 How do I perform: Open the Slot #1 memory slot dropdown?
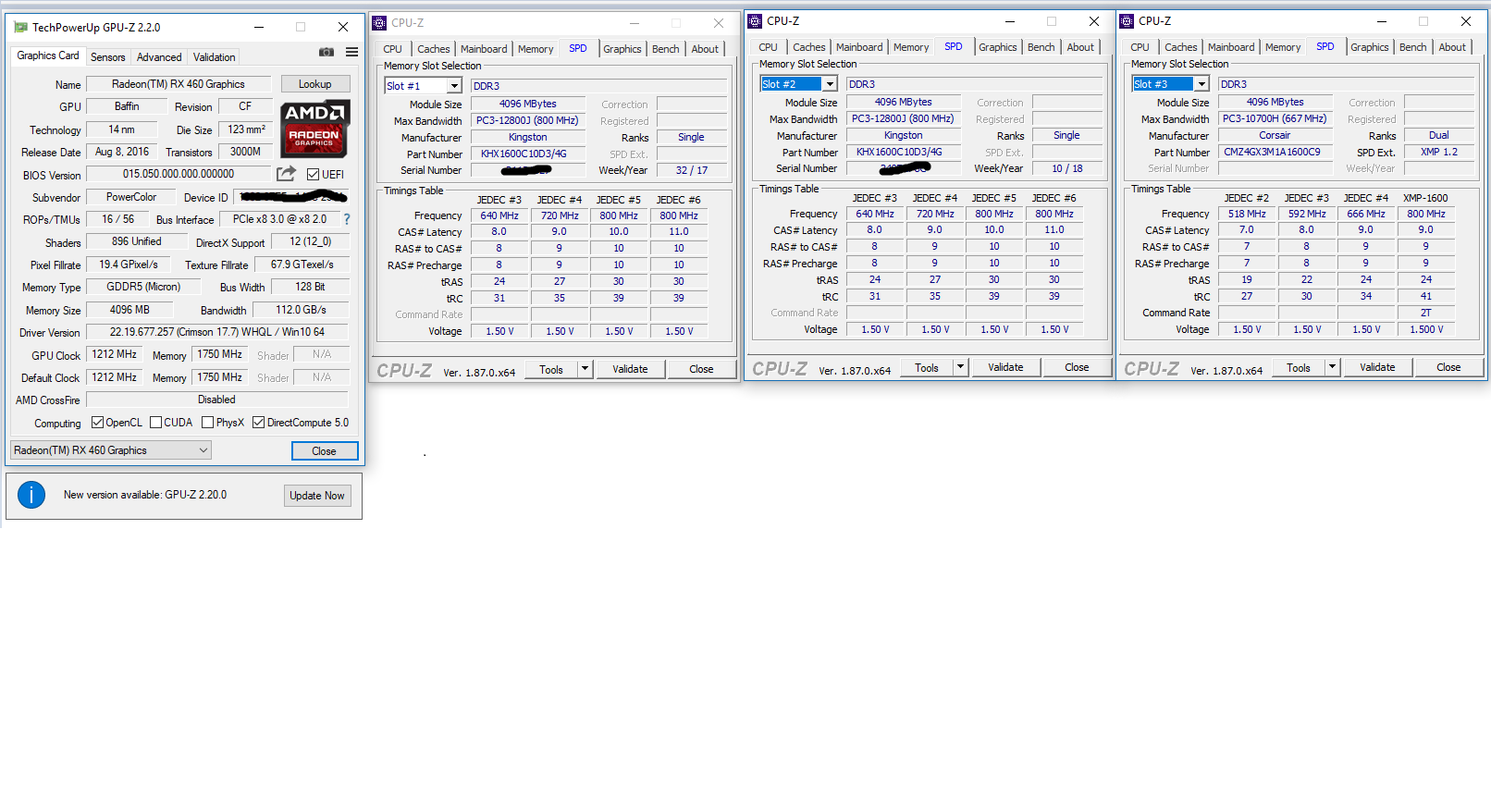423,86
